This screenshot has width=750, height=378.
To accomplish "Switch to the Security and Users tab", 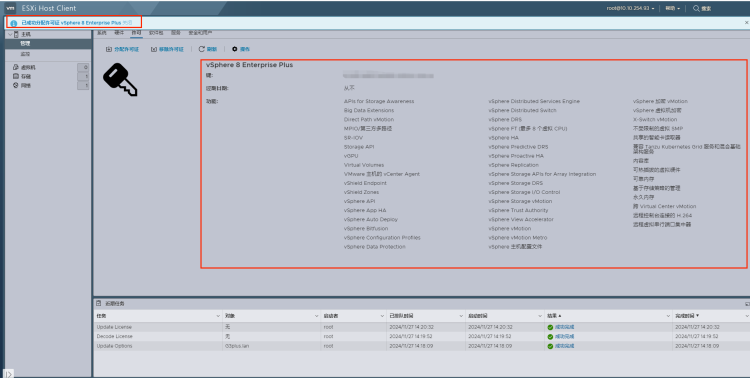I will point(200,33).
